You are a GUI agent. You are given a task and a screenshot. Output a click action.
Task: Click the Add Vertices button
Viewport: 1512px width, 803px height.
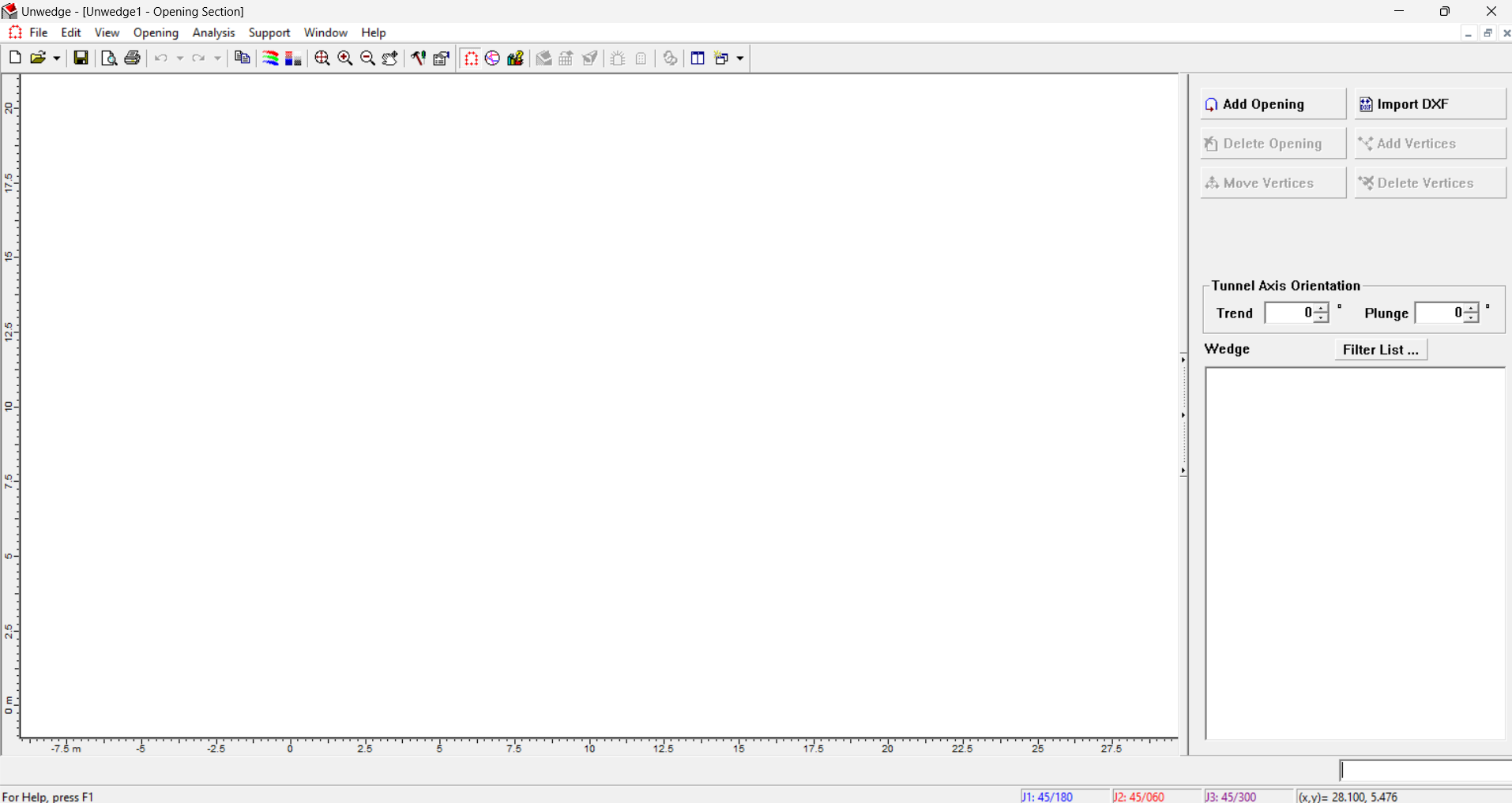[x=1430, y=144]
